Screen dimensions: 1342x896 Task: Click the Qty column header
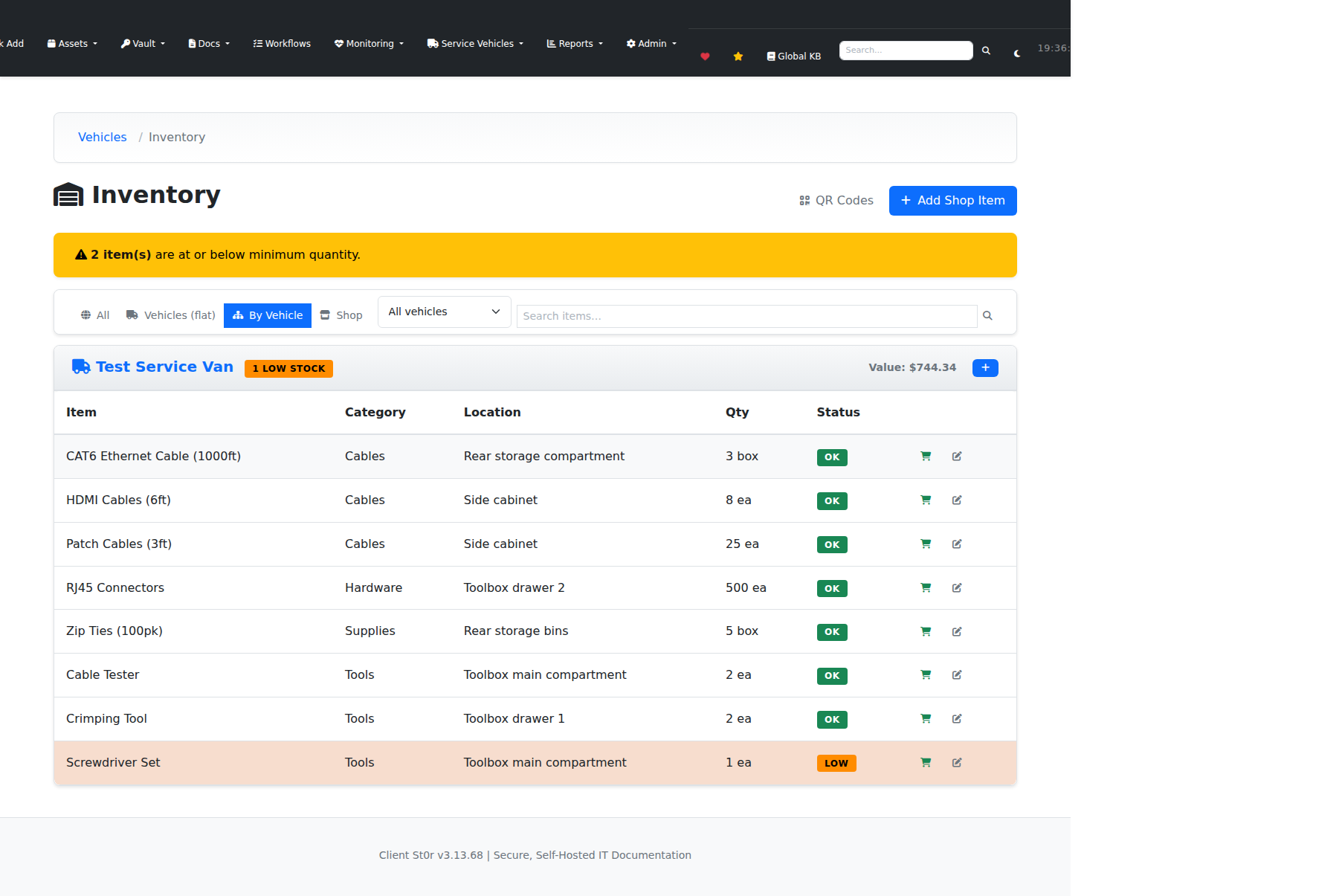click(737, 413)
